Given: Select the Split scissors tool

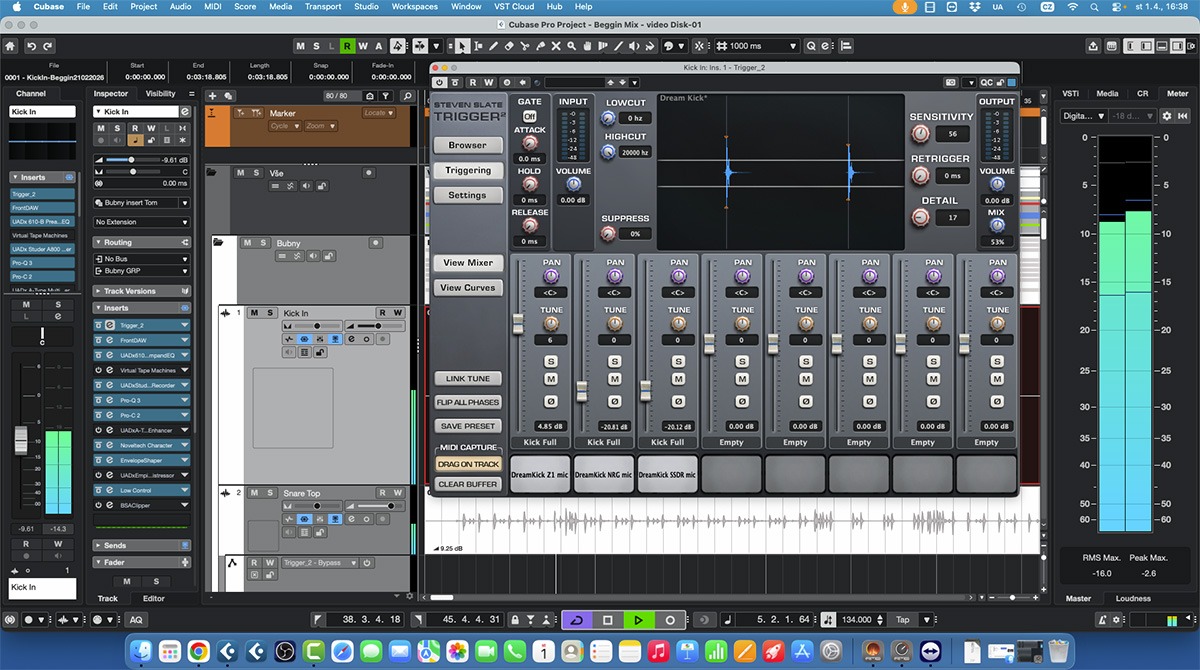Looking at the screenshot, I should click(526, 46).
